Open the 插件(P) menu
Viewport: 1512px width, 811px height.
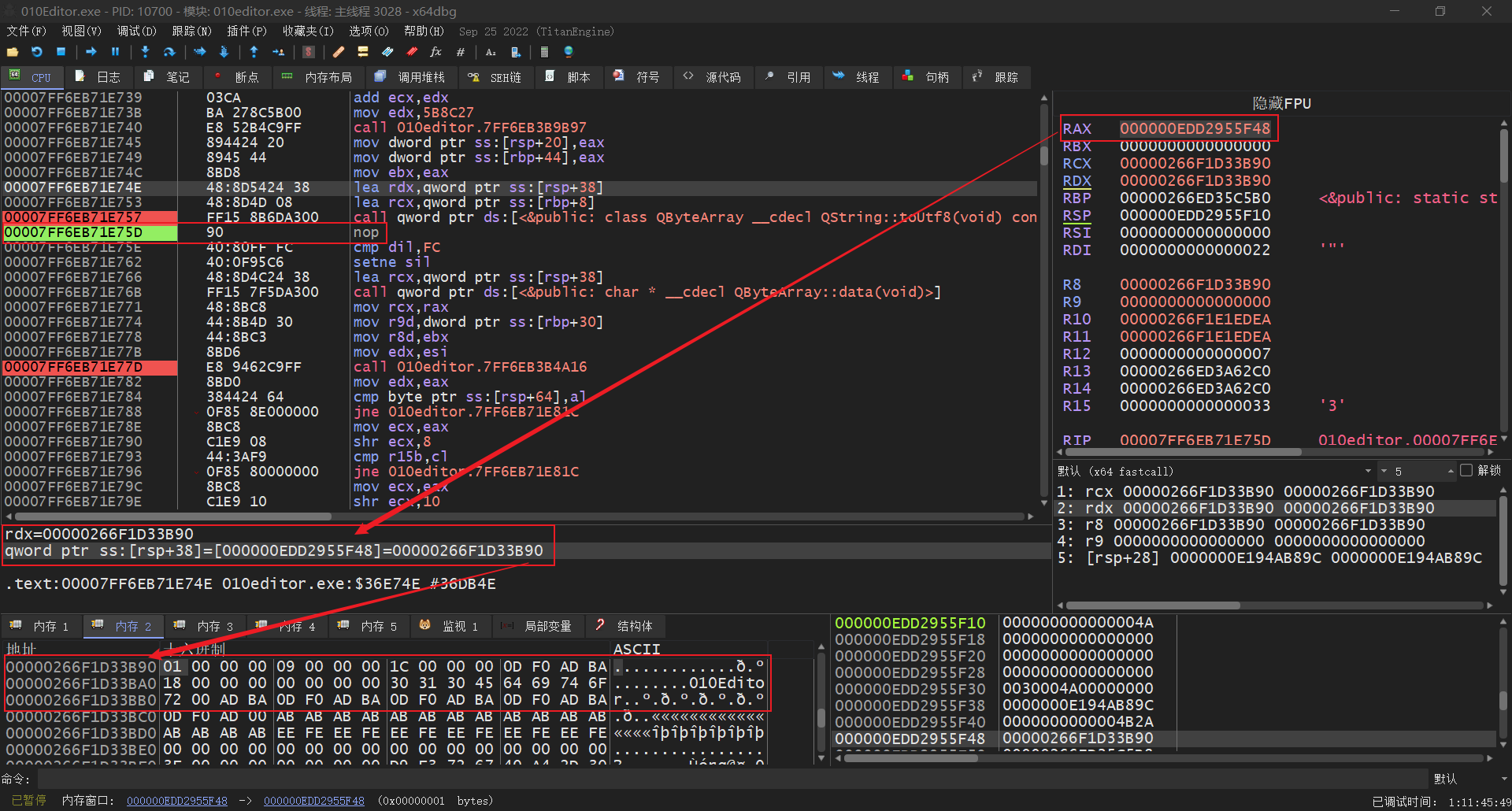click(x=246, y=31)
